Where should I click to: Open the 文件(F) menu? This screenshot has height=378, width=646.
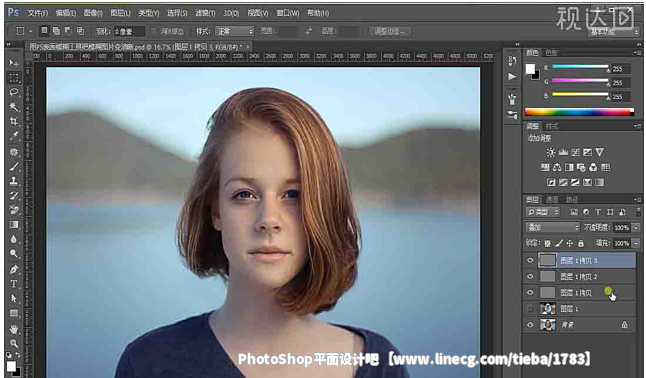click(37, 13)
